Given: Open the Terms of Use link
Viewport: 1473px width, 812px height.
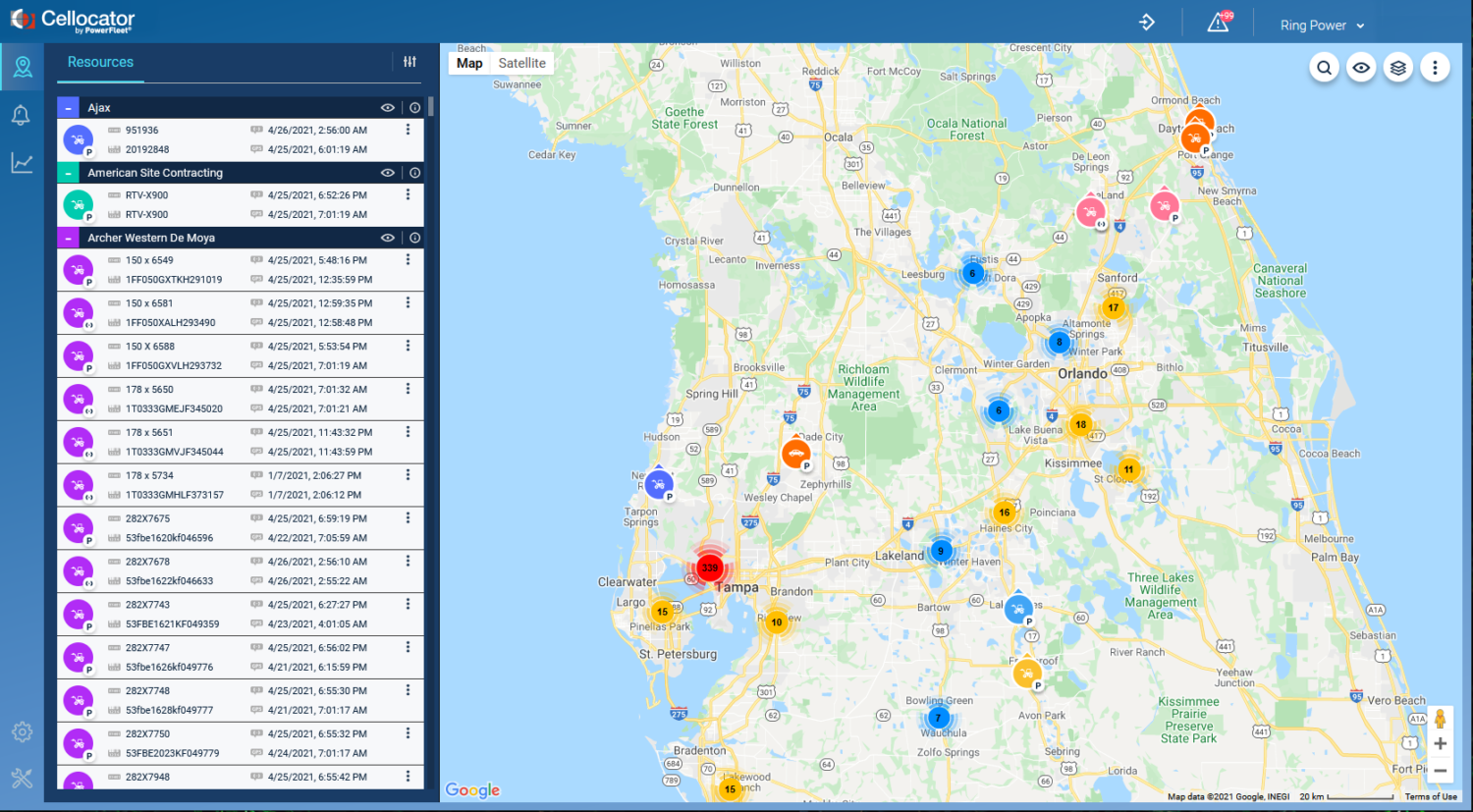Looking at the screenshot, I should tap(1431, 796).
